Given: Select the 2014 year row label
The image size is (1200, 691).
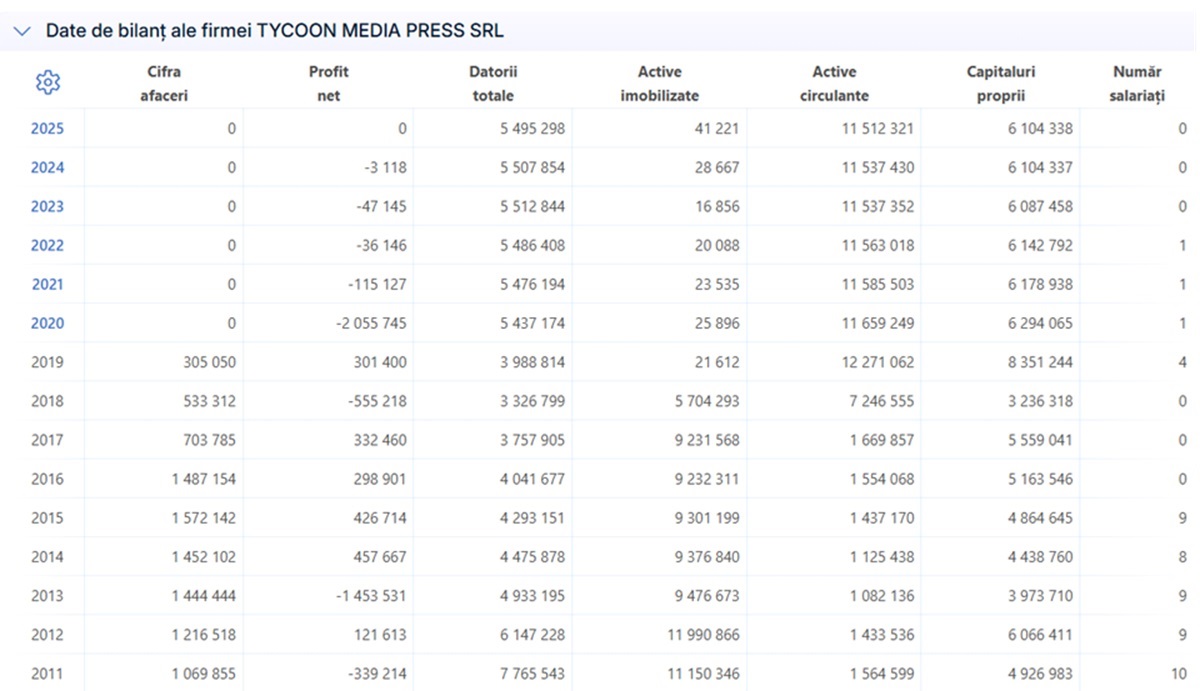Looking at the screenshot, I should [47, 557].
